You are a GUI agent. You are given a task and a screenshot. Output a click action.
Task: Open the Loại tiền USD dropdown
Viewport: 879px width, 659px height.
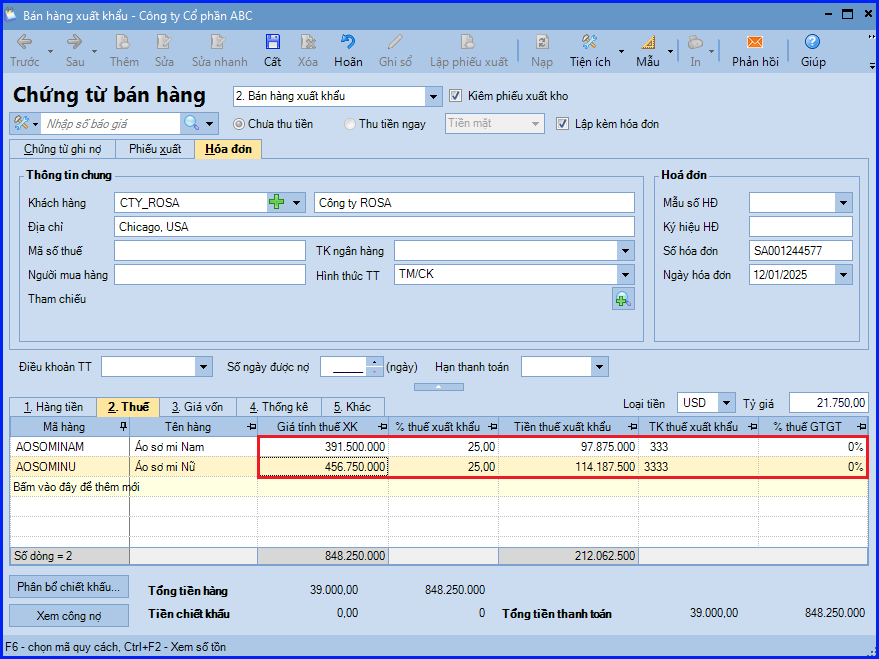(727, 403)
